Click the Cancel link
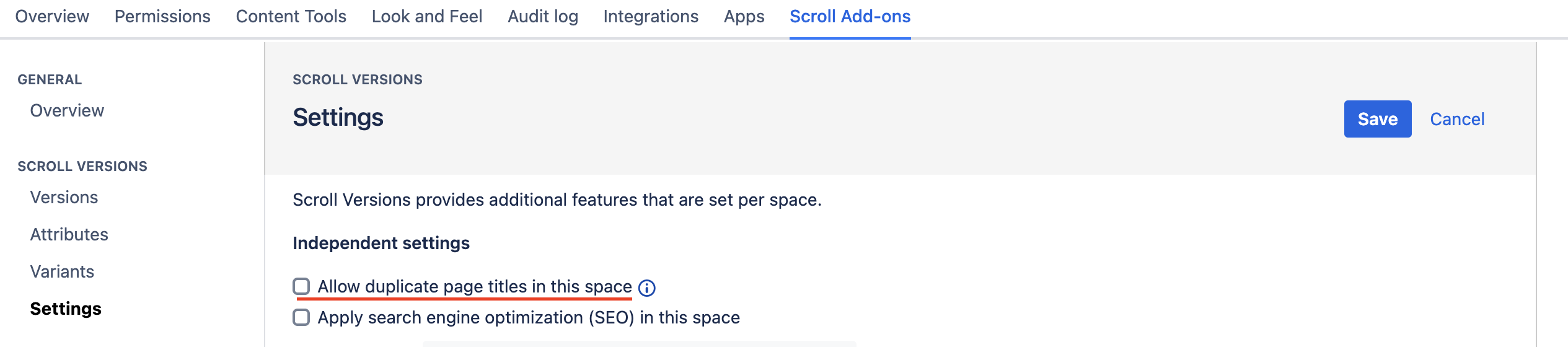Screen dimensions: 1568x347 point(1456,119)
